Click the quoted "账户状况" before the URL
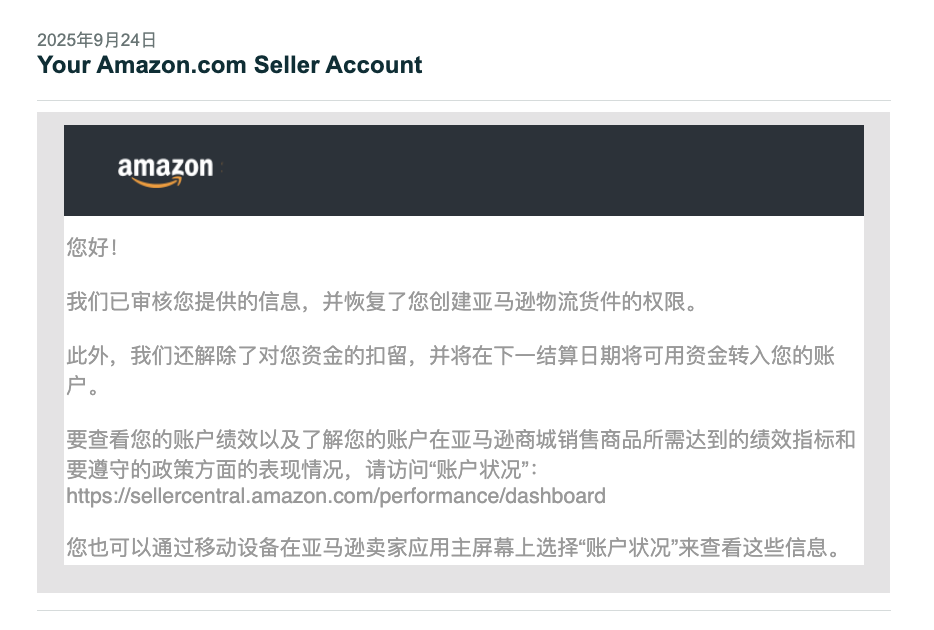 click(478, 469)
